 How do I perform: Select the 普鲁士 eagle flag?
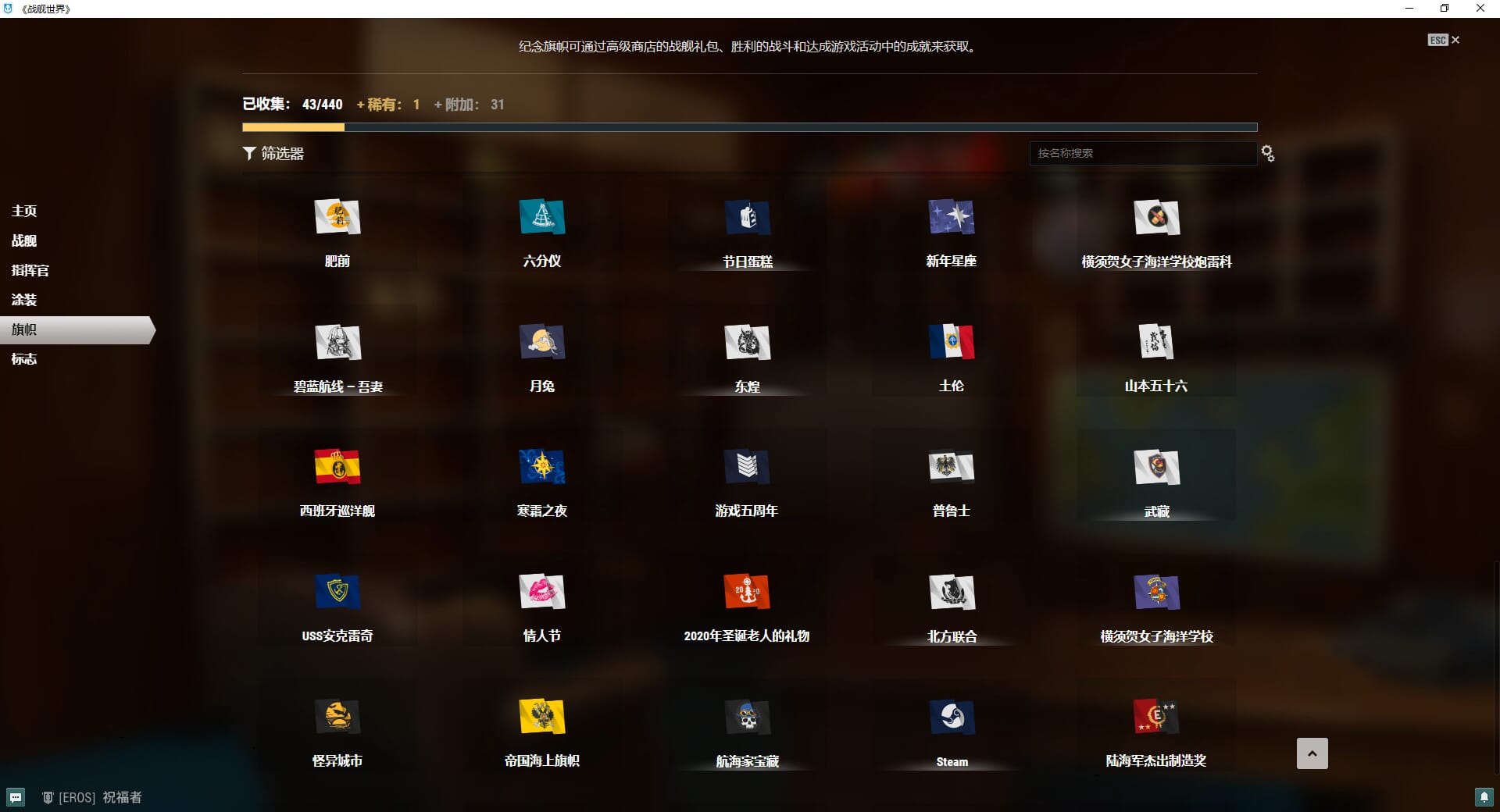click(x=951, y=468)
